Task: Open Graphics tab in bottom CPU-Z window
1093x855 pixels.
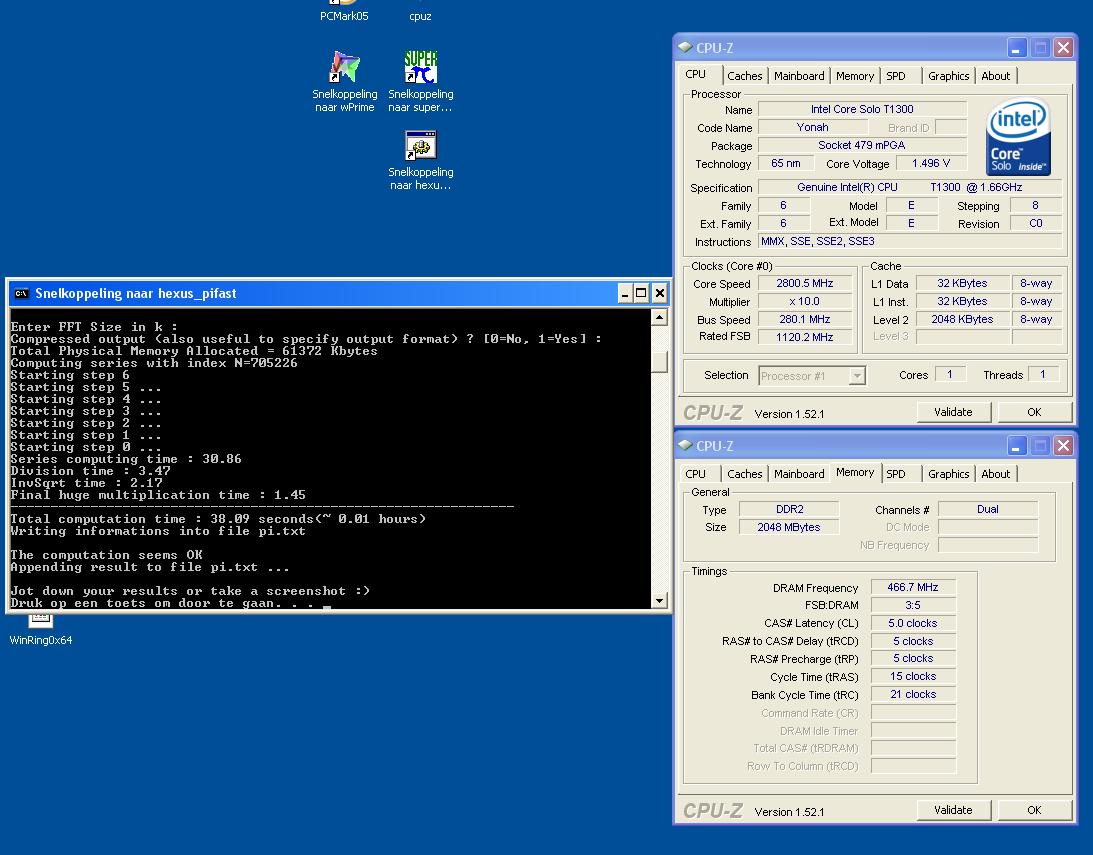Action: point(948,474)
